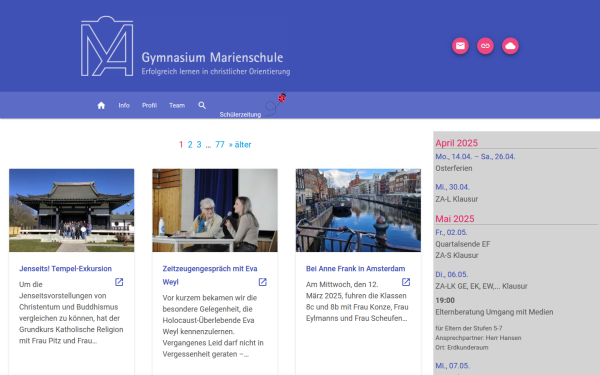Click the "April 2025" calendar heading

click(457, 143)
